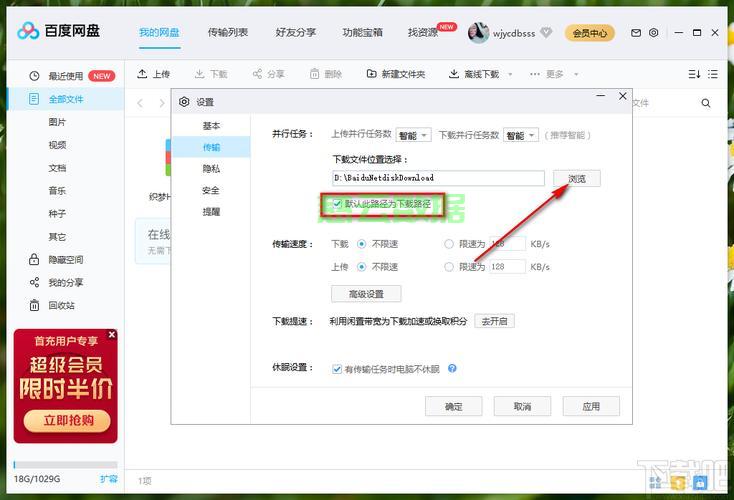Select download 不限速 radio button
The width and height of the screenshot is (734, 500).
361,244
